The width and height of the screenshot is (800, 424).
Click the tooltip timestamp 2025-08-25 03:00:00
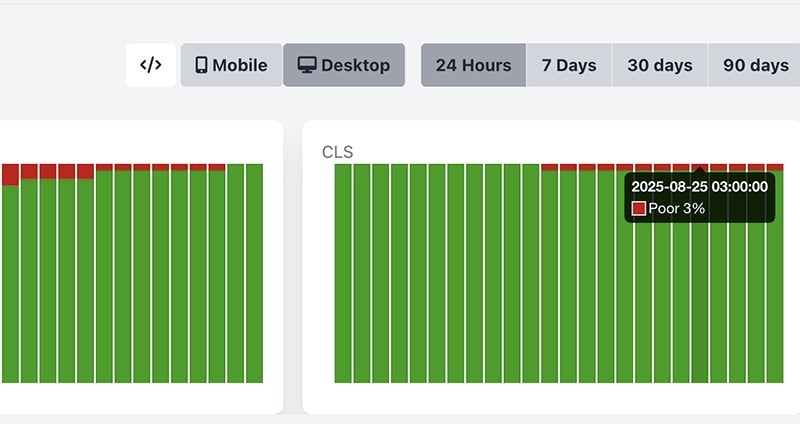(699, 187)
